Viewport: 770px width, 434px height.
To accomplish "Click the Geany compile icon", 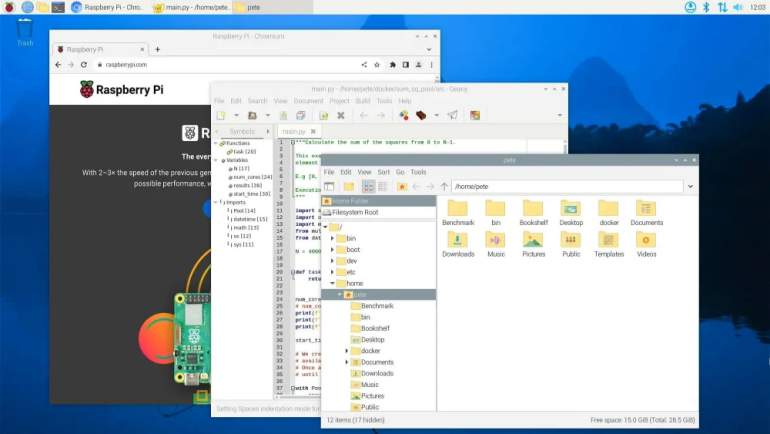I will click(x=404, y=115).
